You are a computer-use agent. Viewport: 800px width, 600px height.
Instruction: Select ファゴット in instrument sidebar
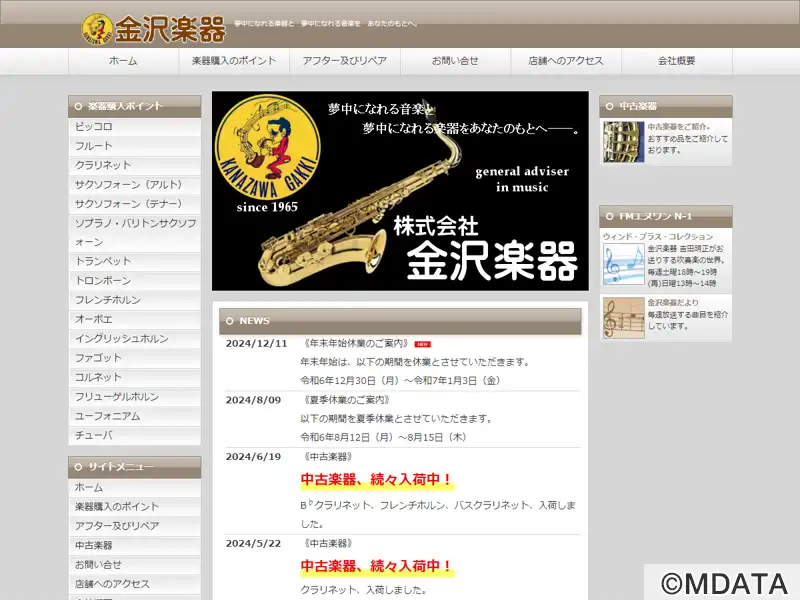[x=135, y=358]
